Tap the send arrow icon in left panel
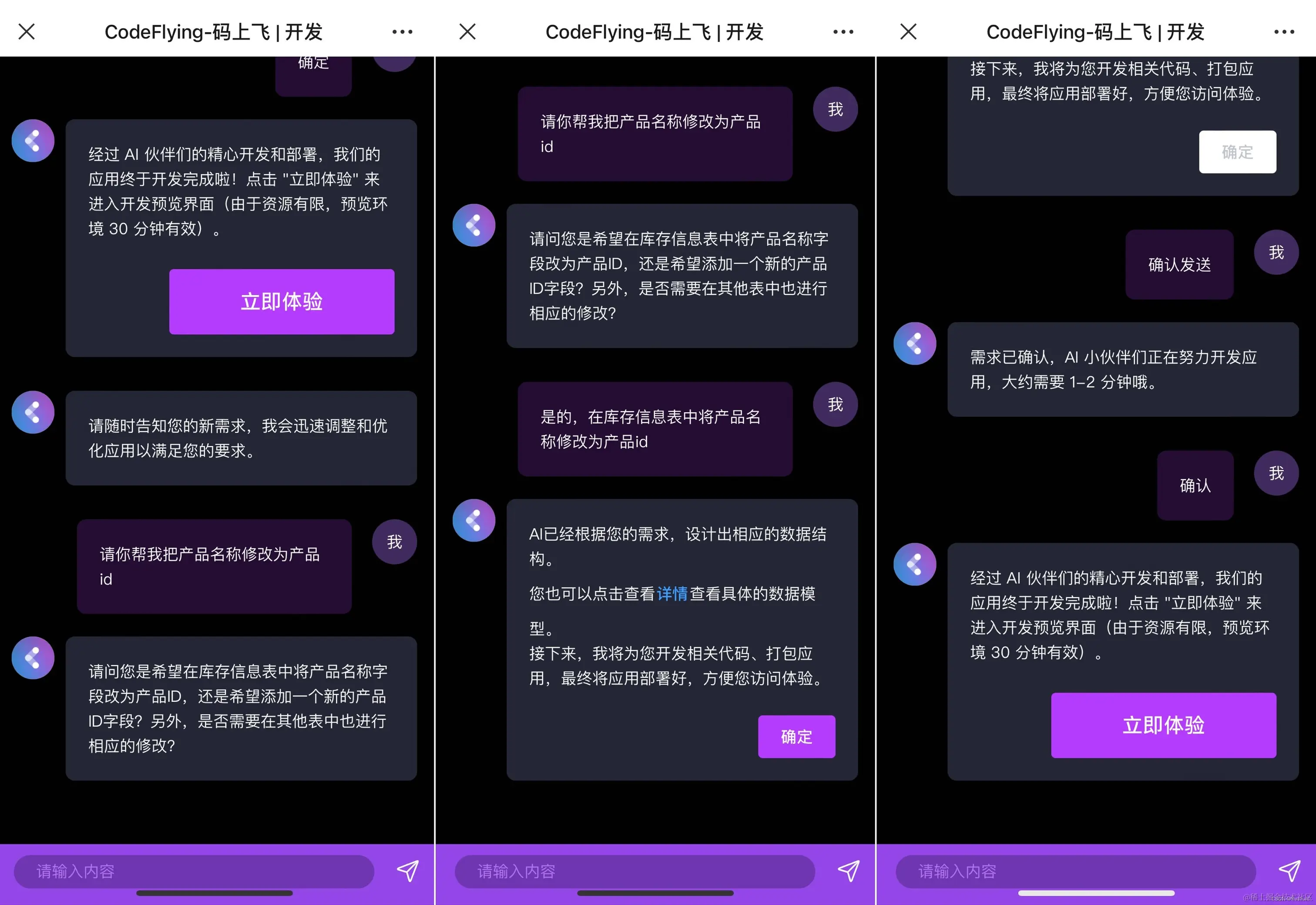Image resolution: width=1316 pixels, height=905 pixels. 407,871
